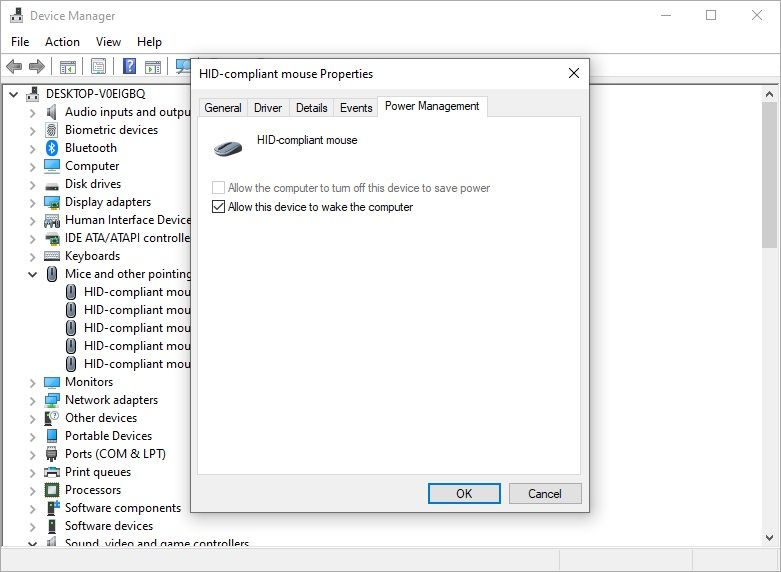This screenshot has width=781, height=572.
Task: Click the Biometric devices fingerprint icon
Action: (51, 130)
